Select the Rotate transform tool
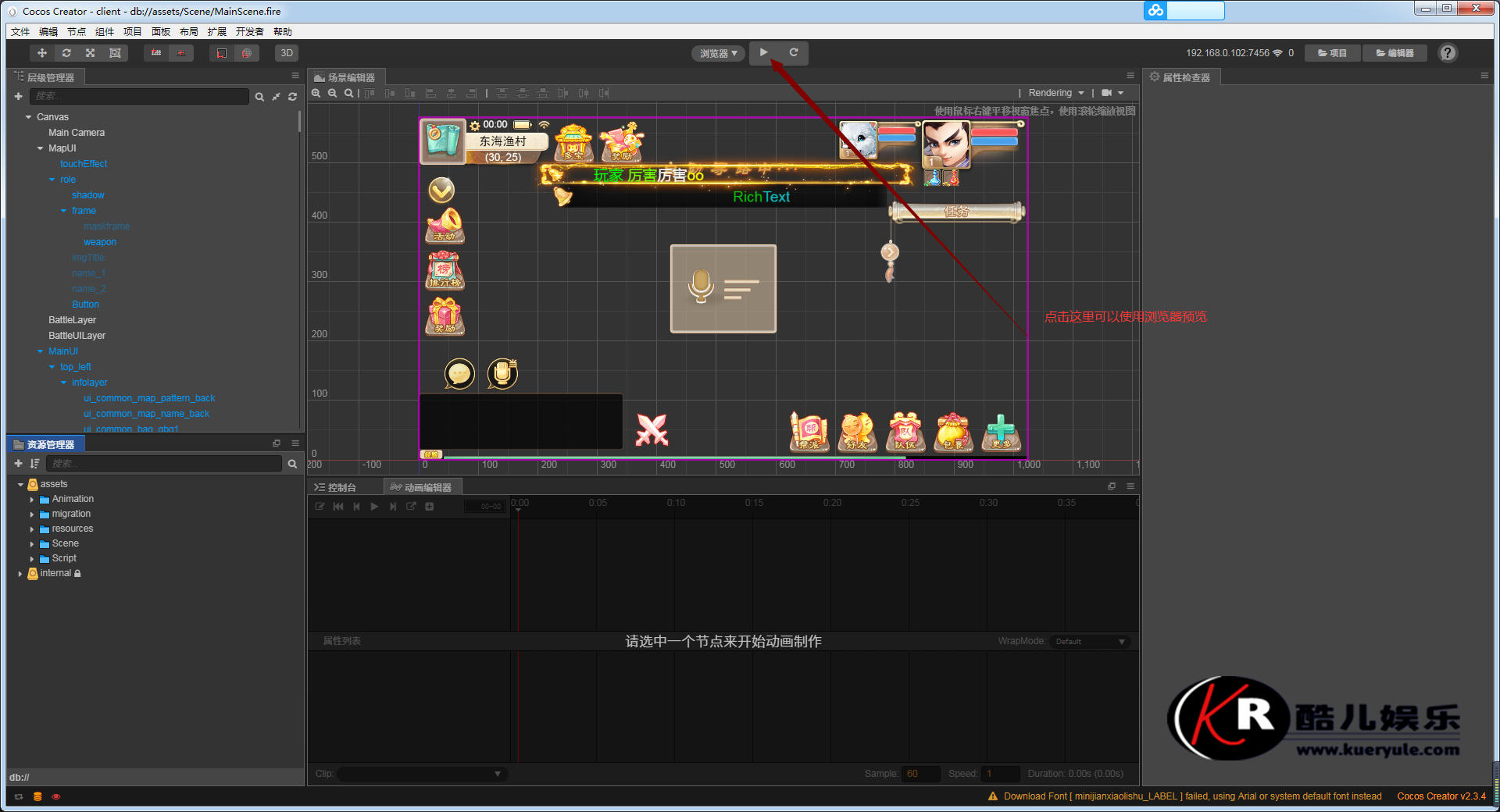Image resolution: width=1500 pixels, height=812 pixels. (x=66, y=53)
